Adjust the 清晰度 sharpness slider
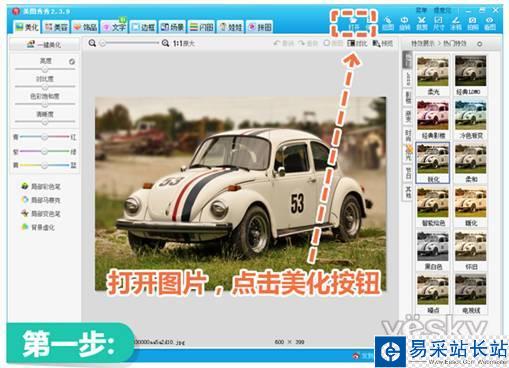This screenshot has width=509, height=368. coord(45,122)
